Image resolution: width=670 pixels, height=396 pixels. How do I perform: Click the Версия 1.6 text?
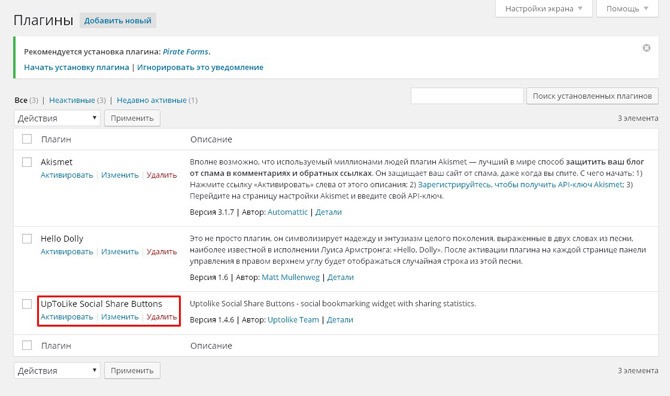click(209, 277)
